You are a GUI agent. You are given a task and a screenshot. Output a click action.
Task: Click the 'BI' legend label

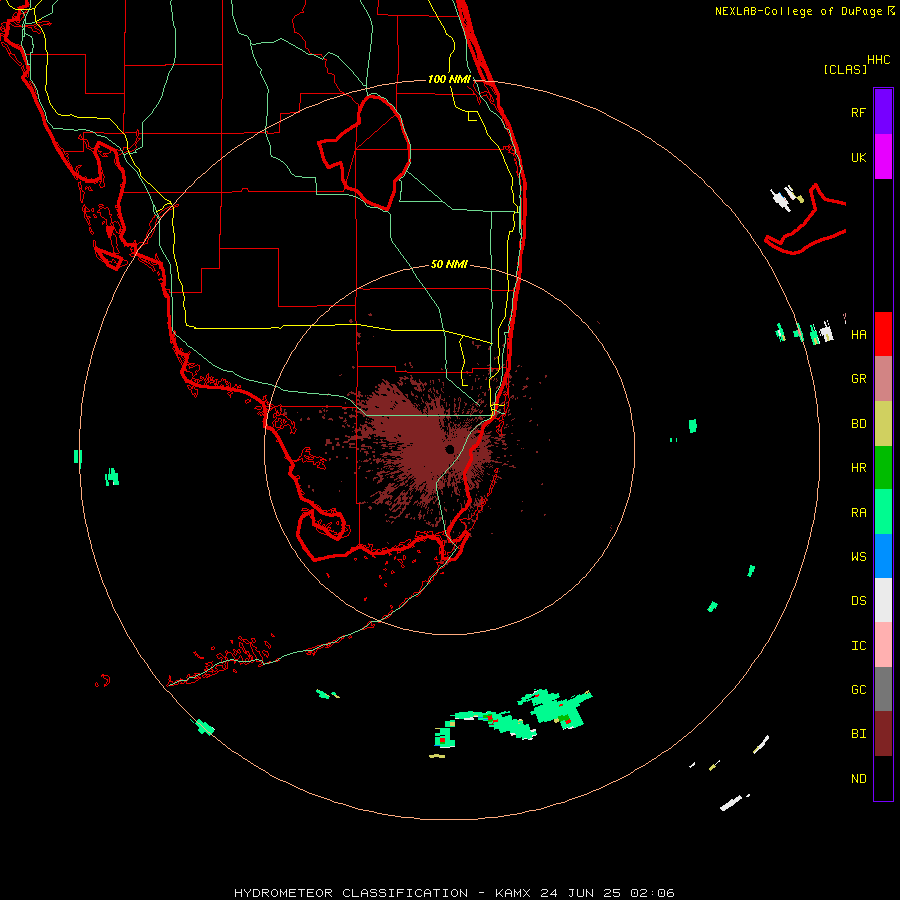[858, 734]
